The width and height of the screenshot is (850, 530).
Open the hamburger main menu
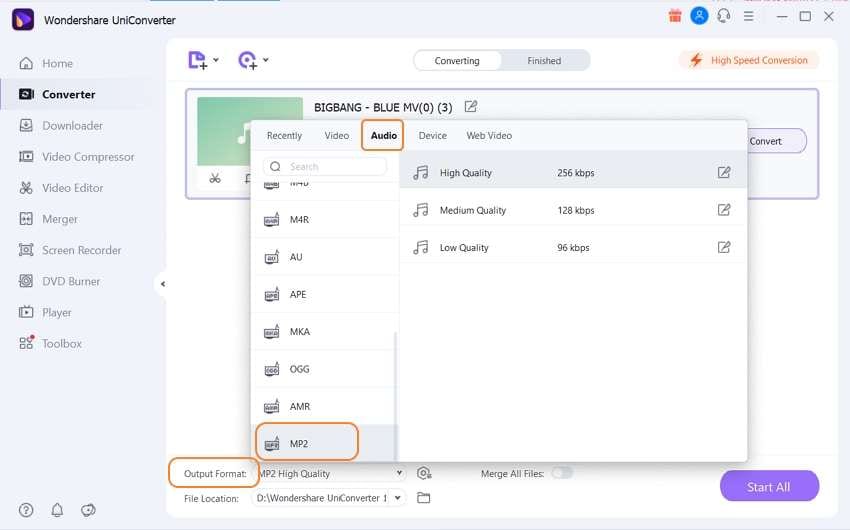tap(749, 16)
